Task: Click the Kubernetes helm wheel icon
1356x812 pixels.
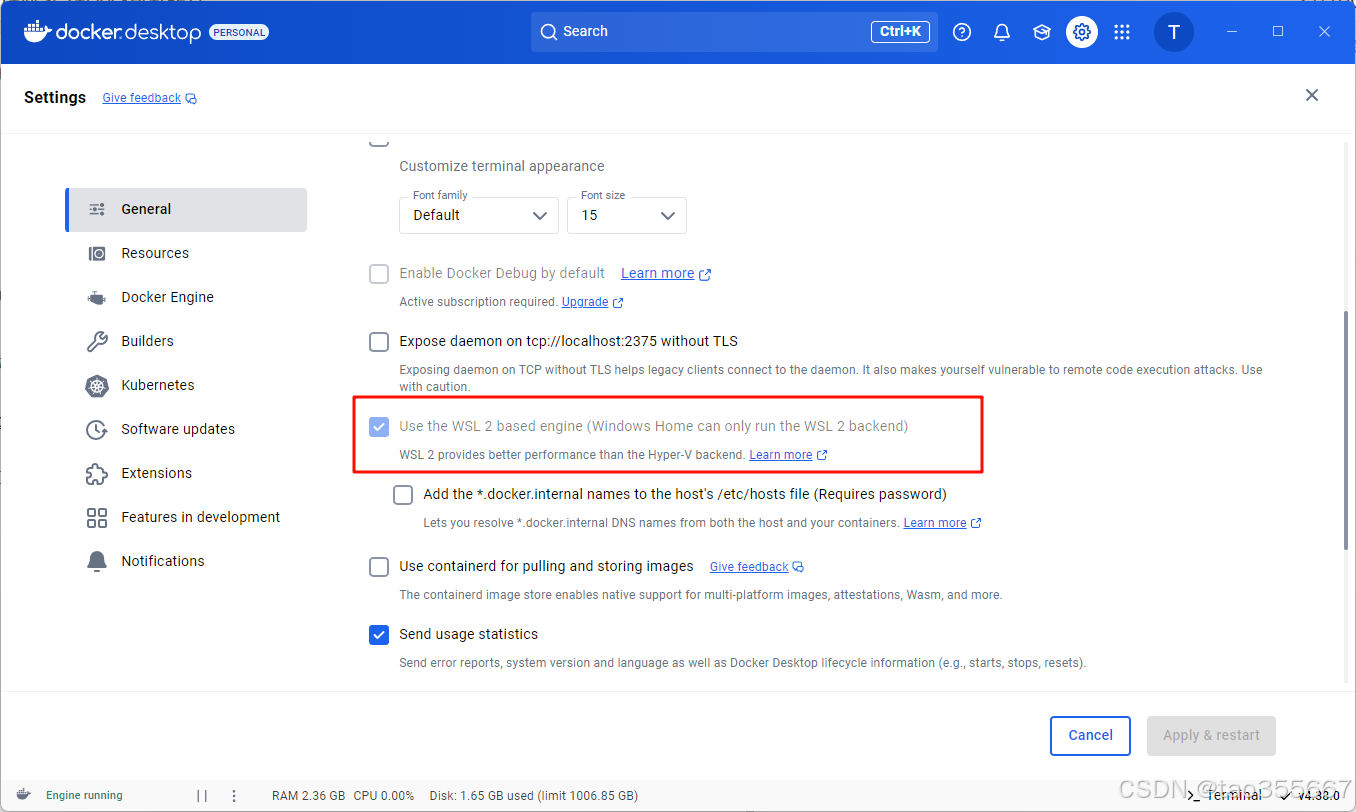Action: point(97,385)
